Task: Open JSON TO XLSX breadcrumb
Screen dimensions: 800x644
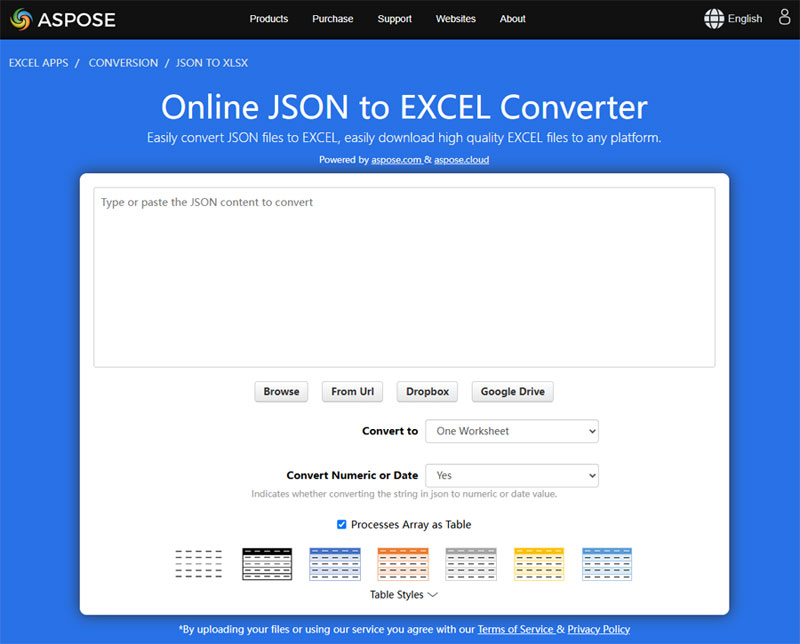Action: (212, 63)
